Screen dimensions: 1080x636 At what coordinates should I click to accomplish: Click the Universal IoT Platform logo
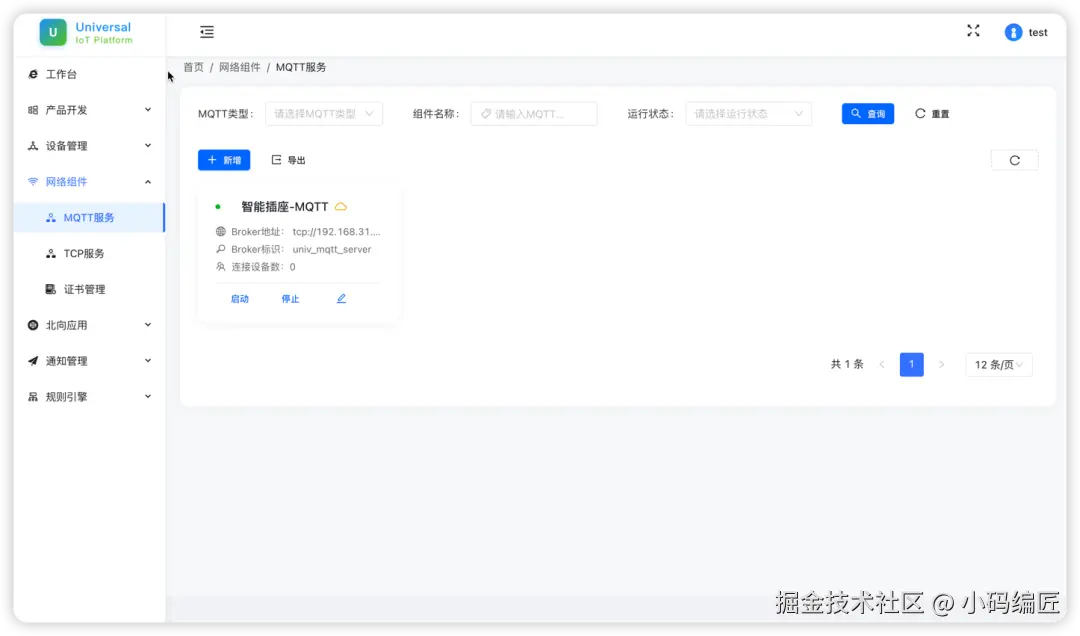[x=86, y=32]
